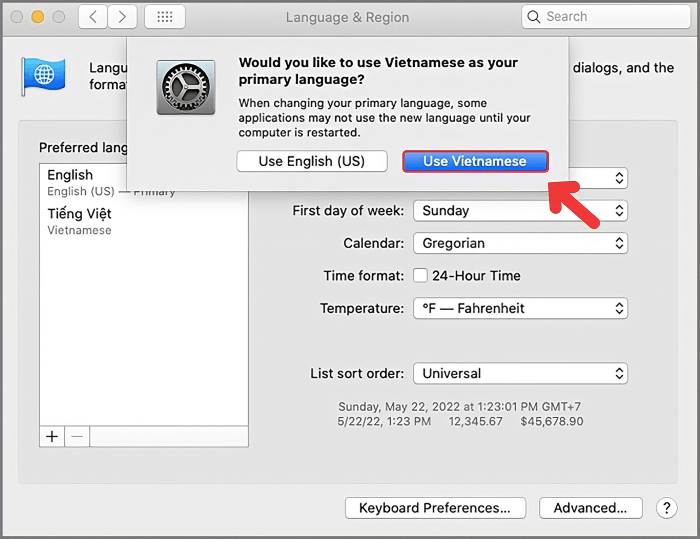
Task: Click the back navigation arrow
Action: pos(92,17)
